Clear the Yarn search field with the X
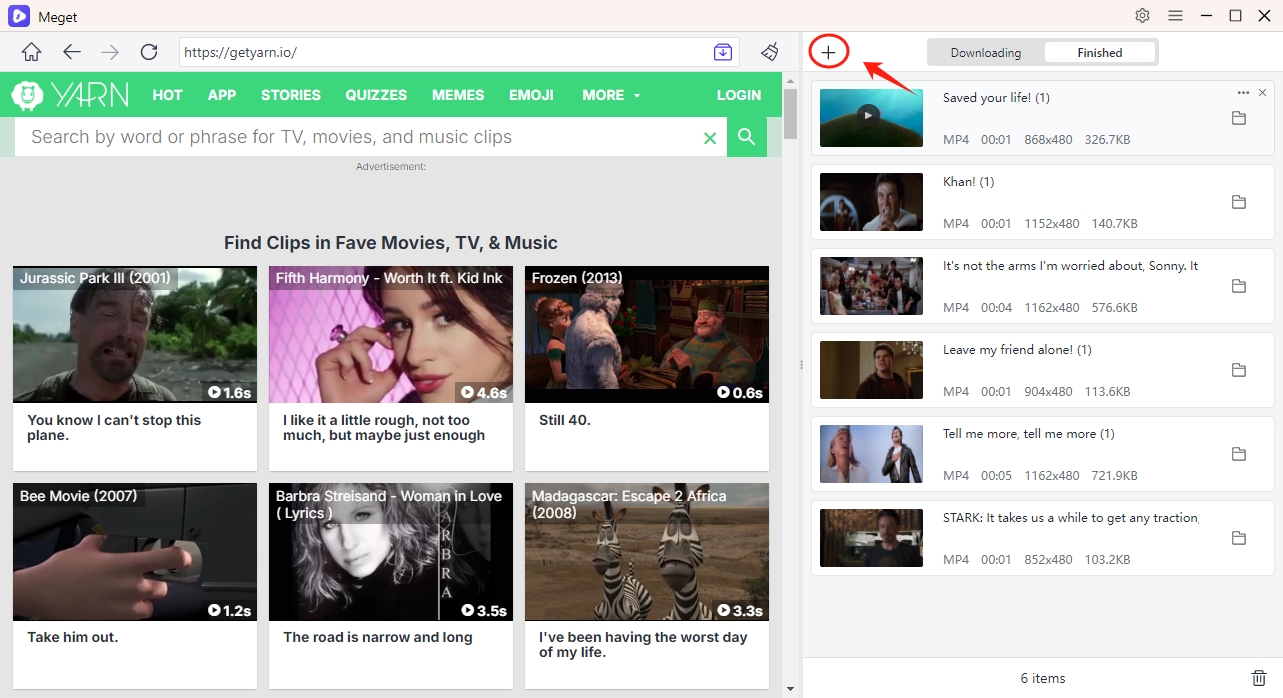1283x698 pixels. (710, 138)
